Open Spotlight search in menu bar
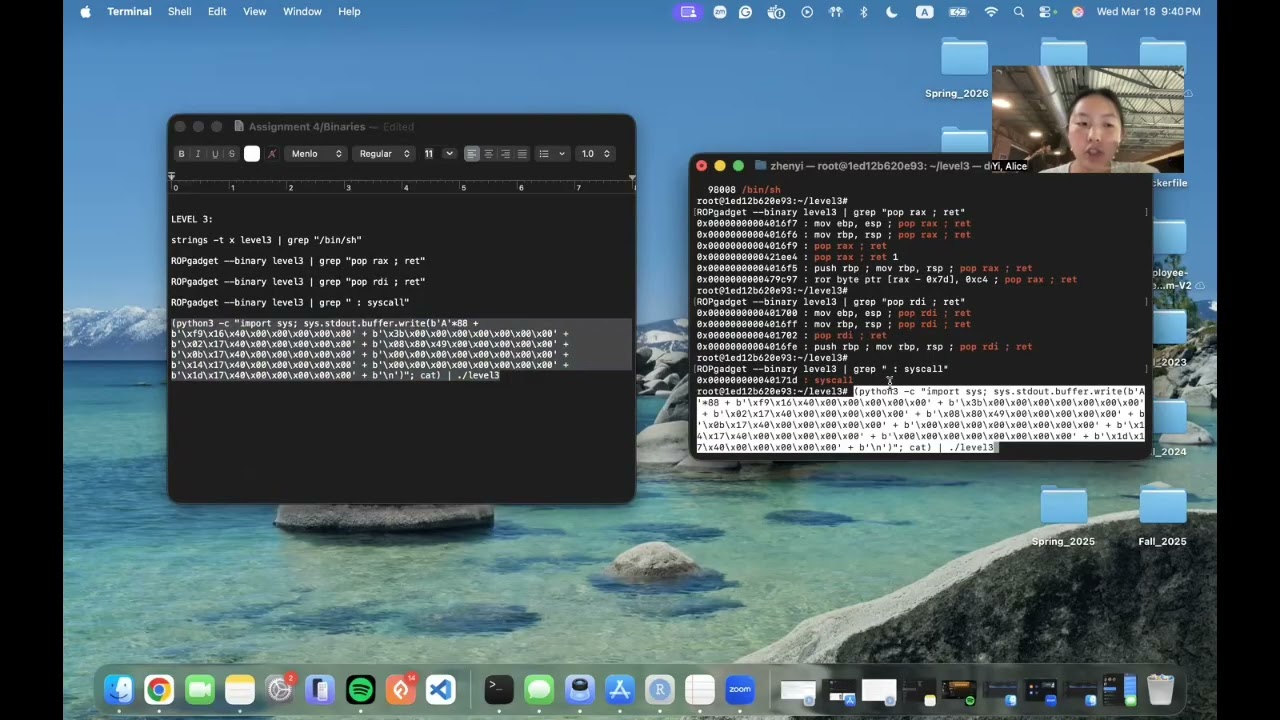The height and width of the screenshot is (720, 1280). [1019, 12]
